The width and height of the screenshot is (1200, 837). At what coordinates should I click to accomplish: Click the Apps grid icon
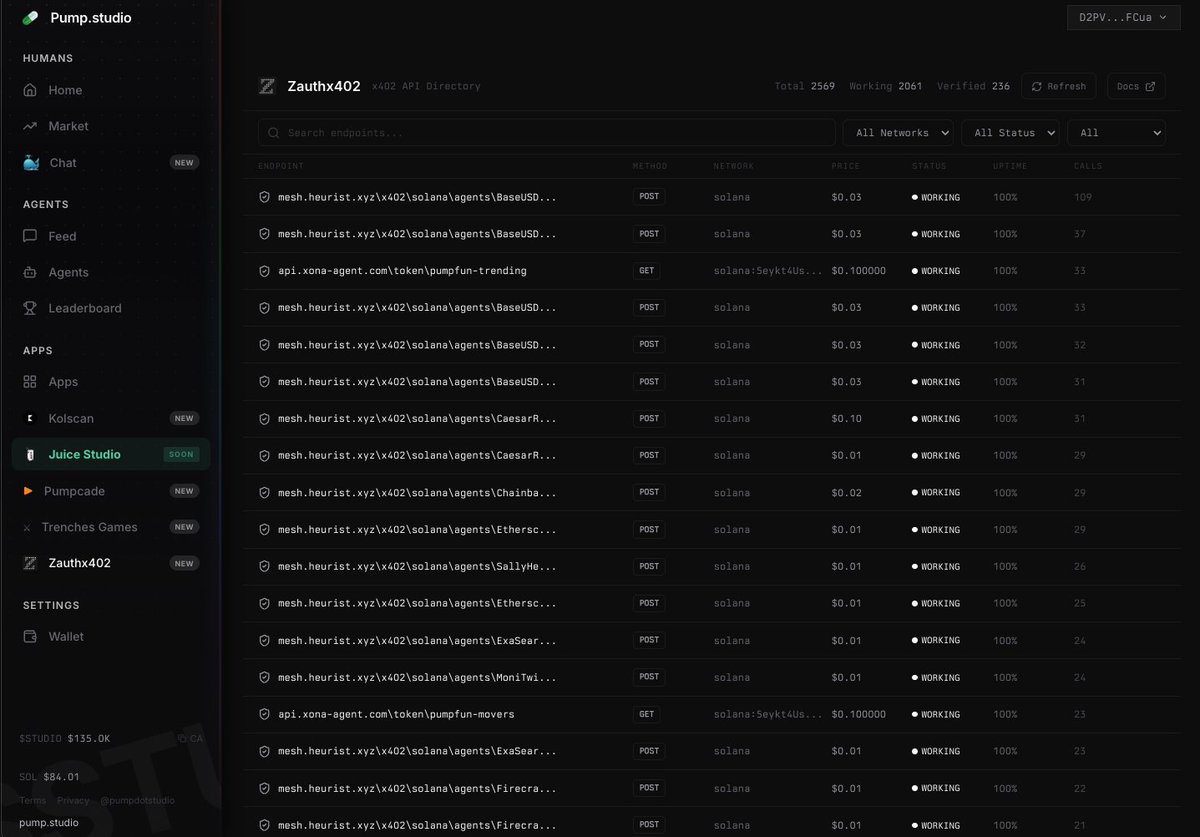[30, 382]
